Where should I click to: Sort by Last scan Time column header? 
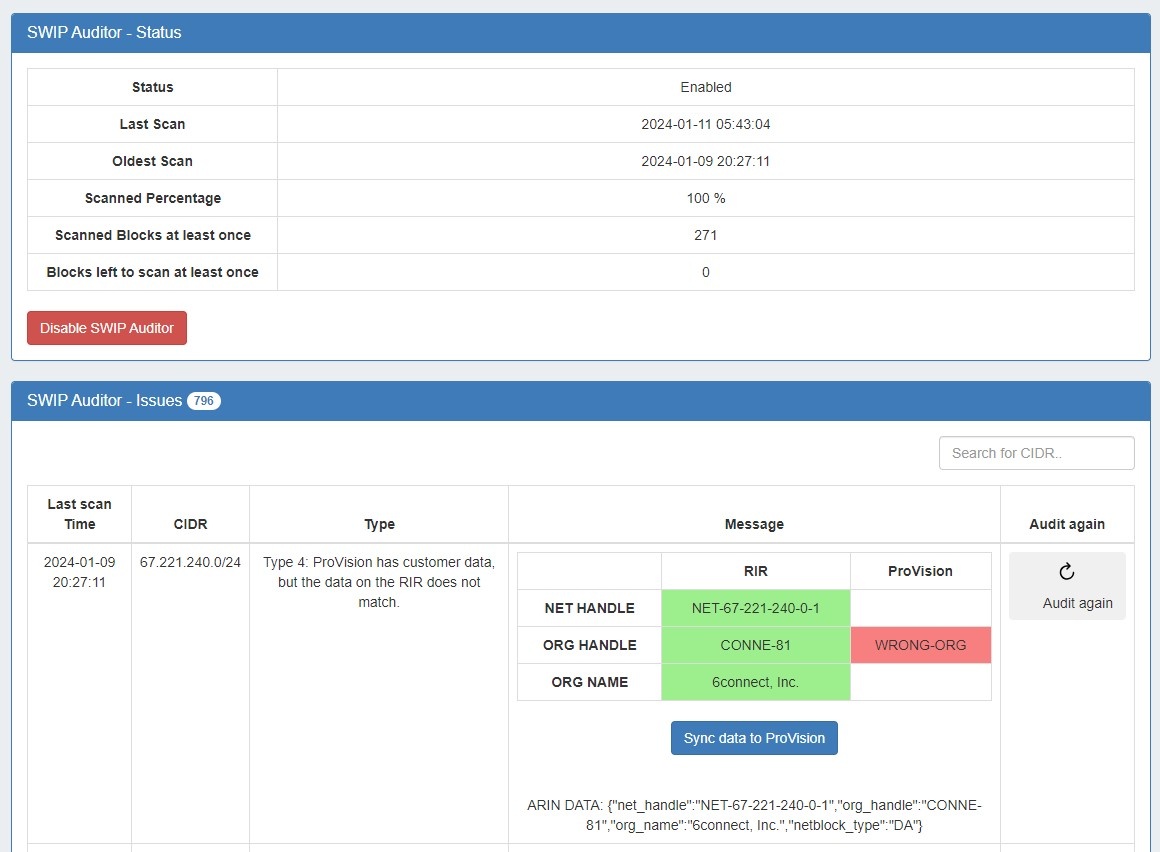click(80, 514)
